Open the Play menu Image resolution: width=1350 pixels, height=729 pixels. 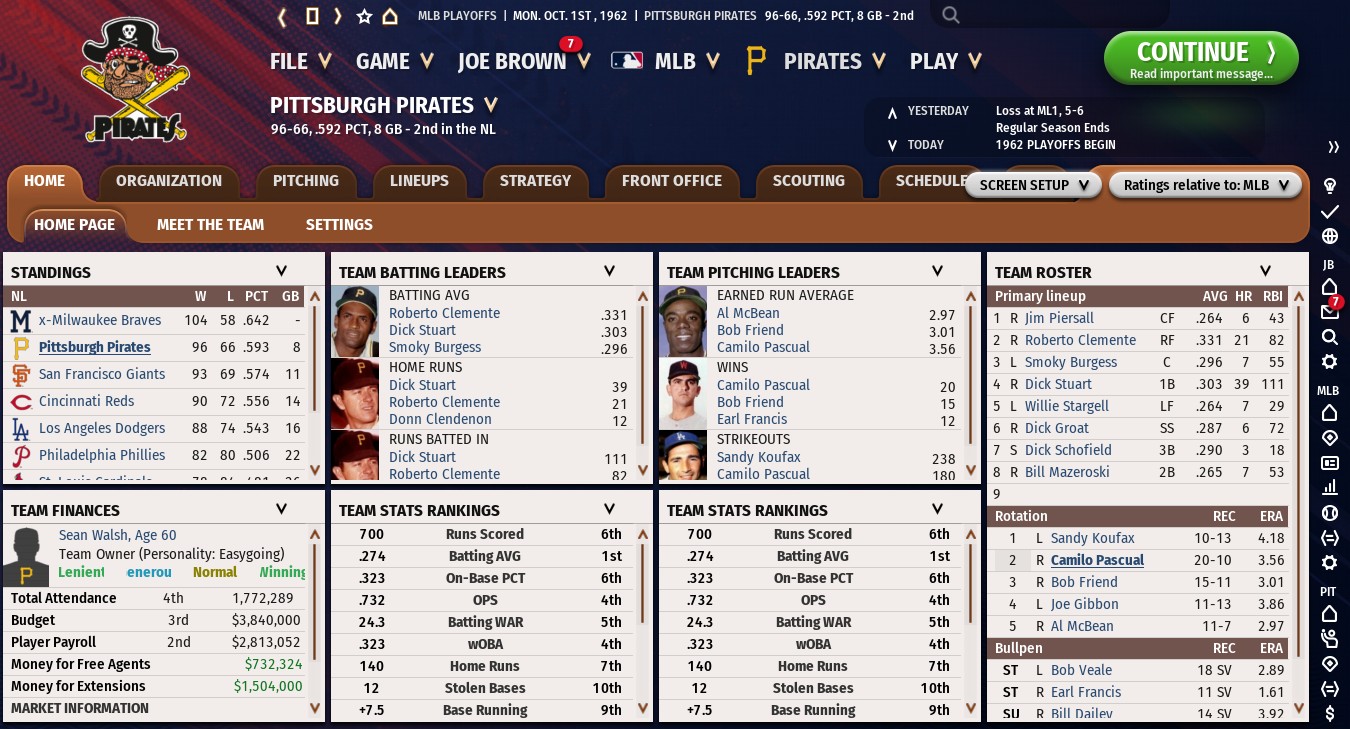[x=945, y=61]
